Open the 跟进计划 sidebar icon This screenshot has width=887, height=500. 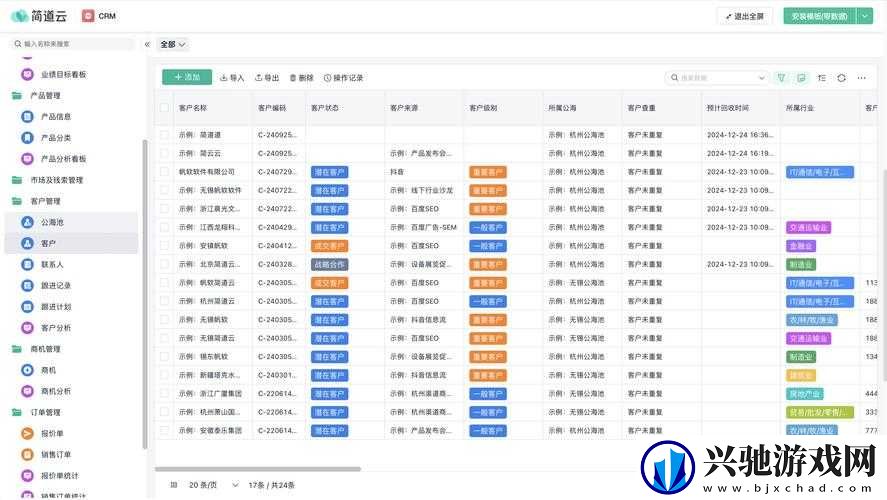[x=27, y=307]
